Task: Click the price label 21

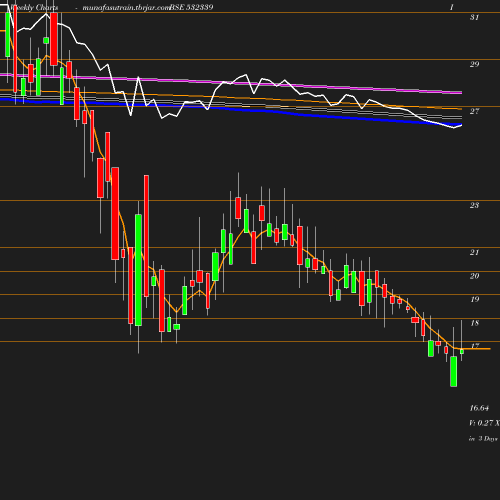Action: (474, 252)
